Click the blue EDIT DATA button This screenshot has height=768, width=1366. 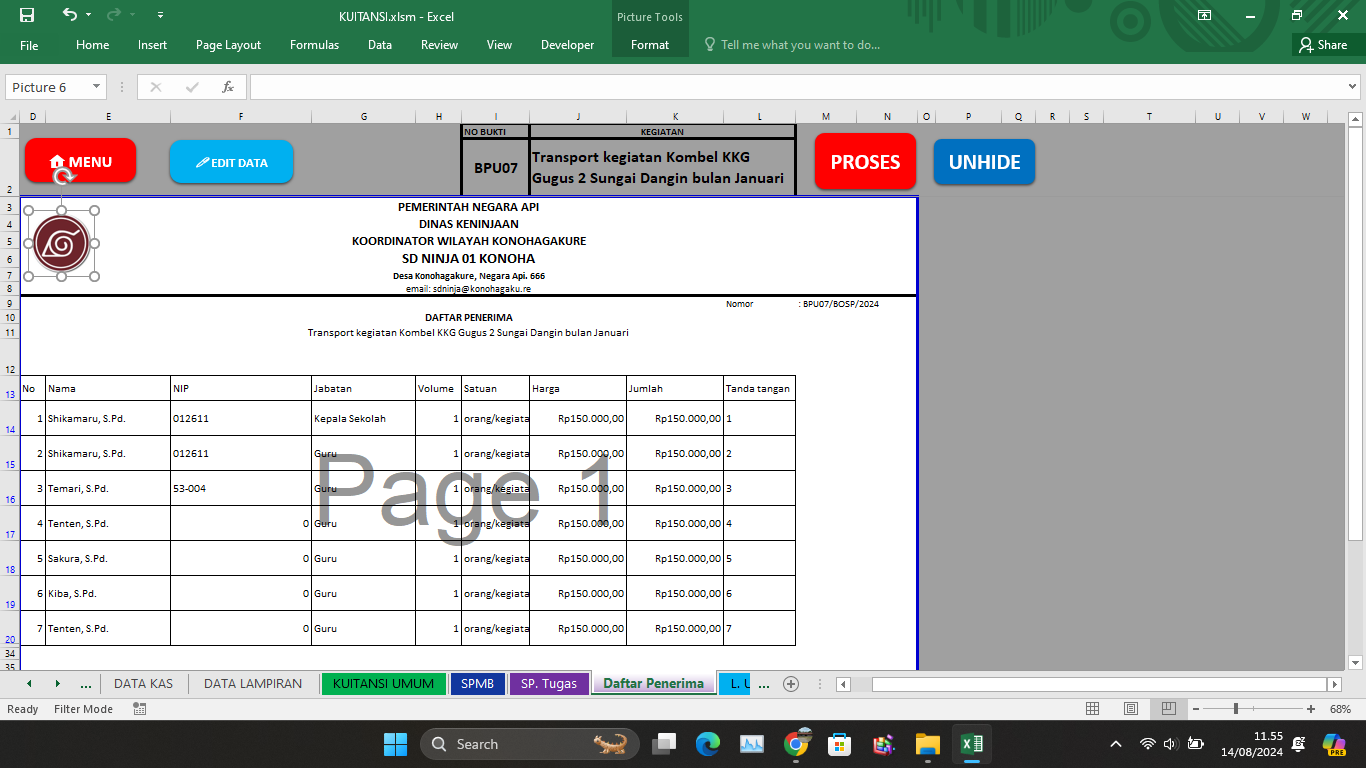(x=231, y=162)
